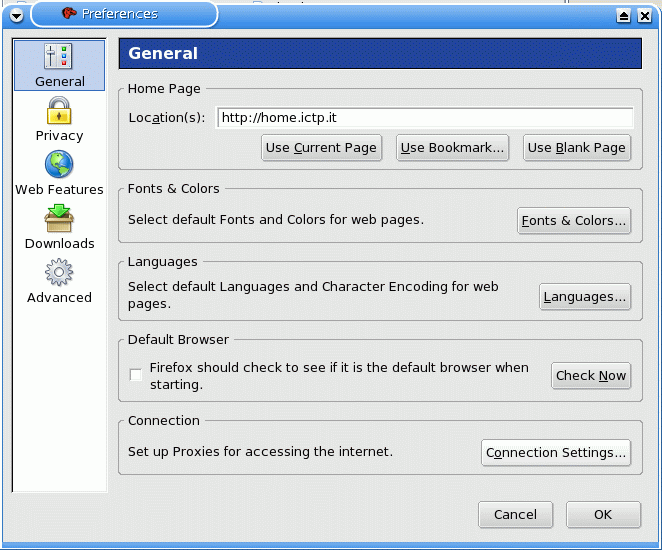Set home page with Use Blank Page
The width and height of the screenshot is (662, 550).
[576, 148]
